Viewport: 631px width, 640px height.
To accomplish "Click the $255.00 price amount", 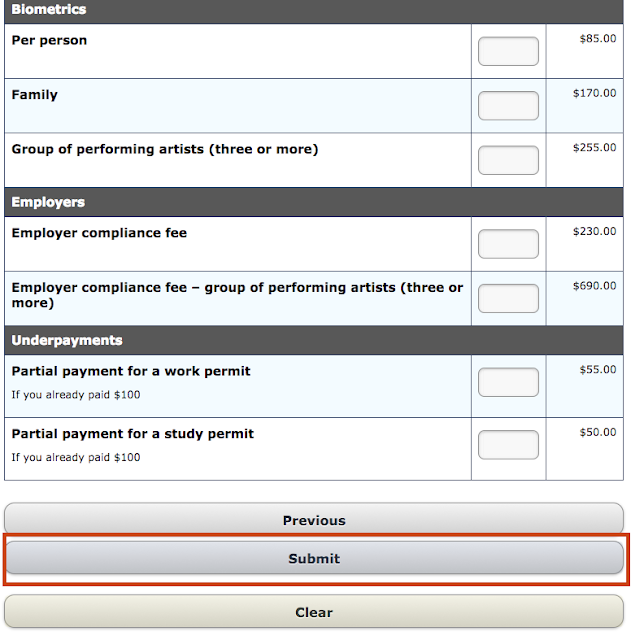I will [595, 148].
